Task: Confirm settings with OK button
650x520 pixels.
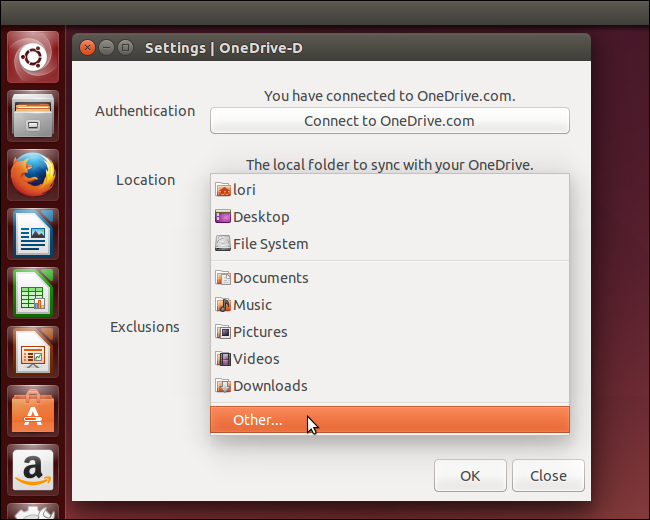Action: [470, 476]
